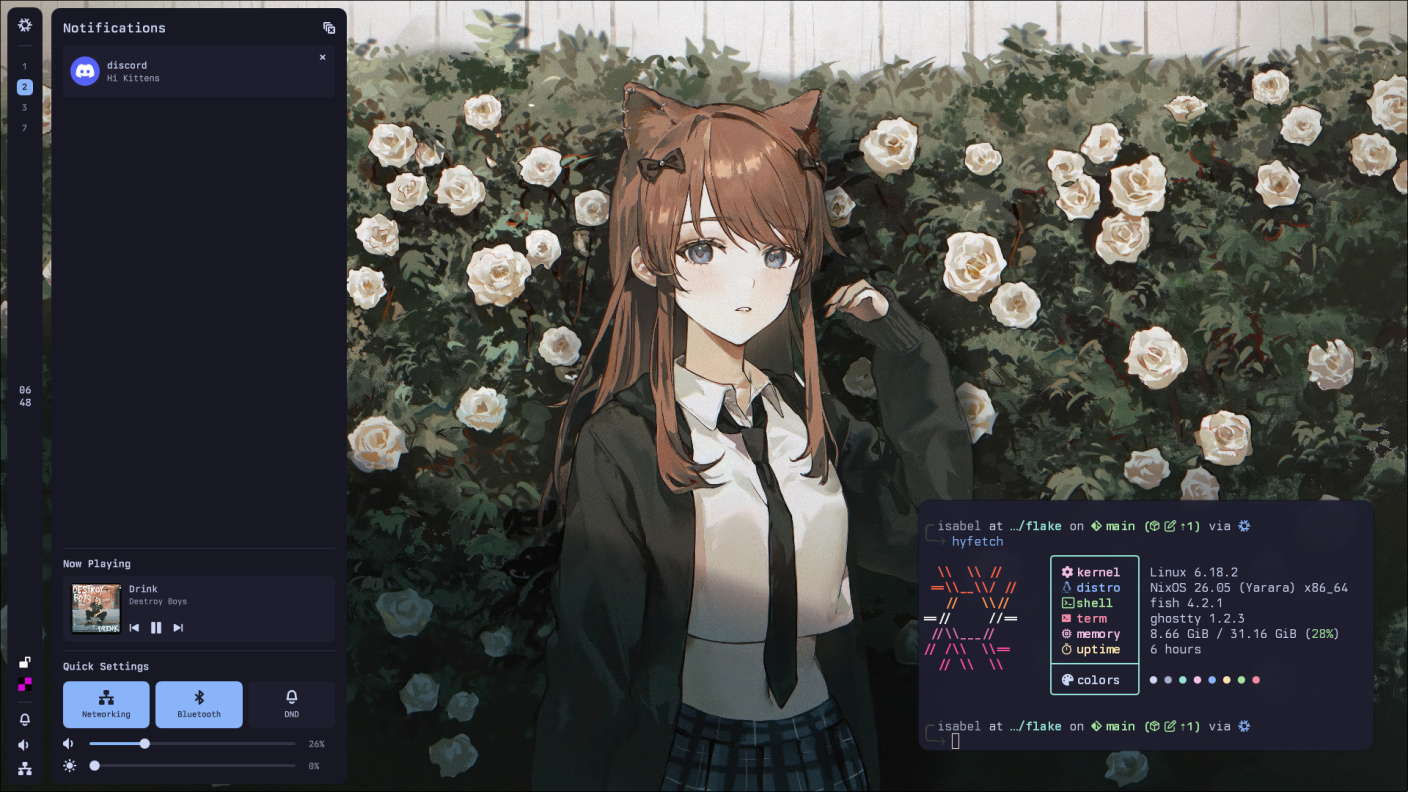Open notifications via the bell icon in sidebar
The height and width of the screenshot is (792, 1408).
pyautogui.click(x=24, y=719)
